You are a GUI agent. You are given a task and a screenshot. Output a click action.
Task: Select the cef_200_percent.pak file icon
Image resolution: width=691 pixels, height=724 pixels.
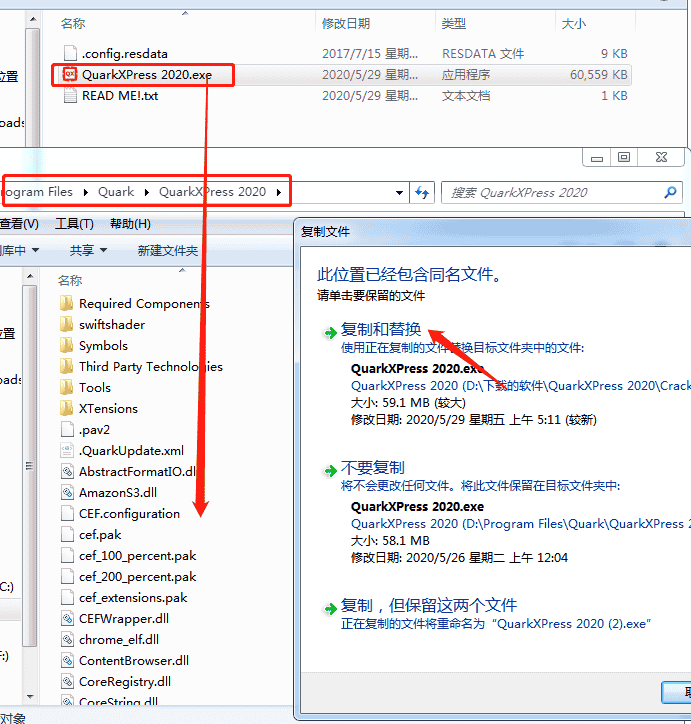(x=67, y=576)
